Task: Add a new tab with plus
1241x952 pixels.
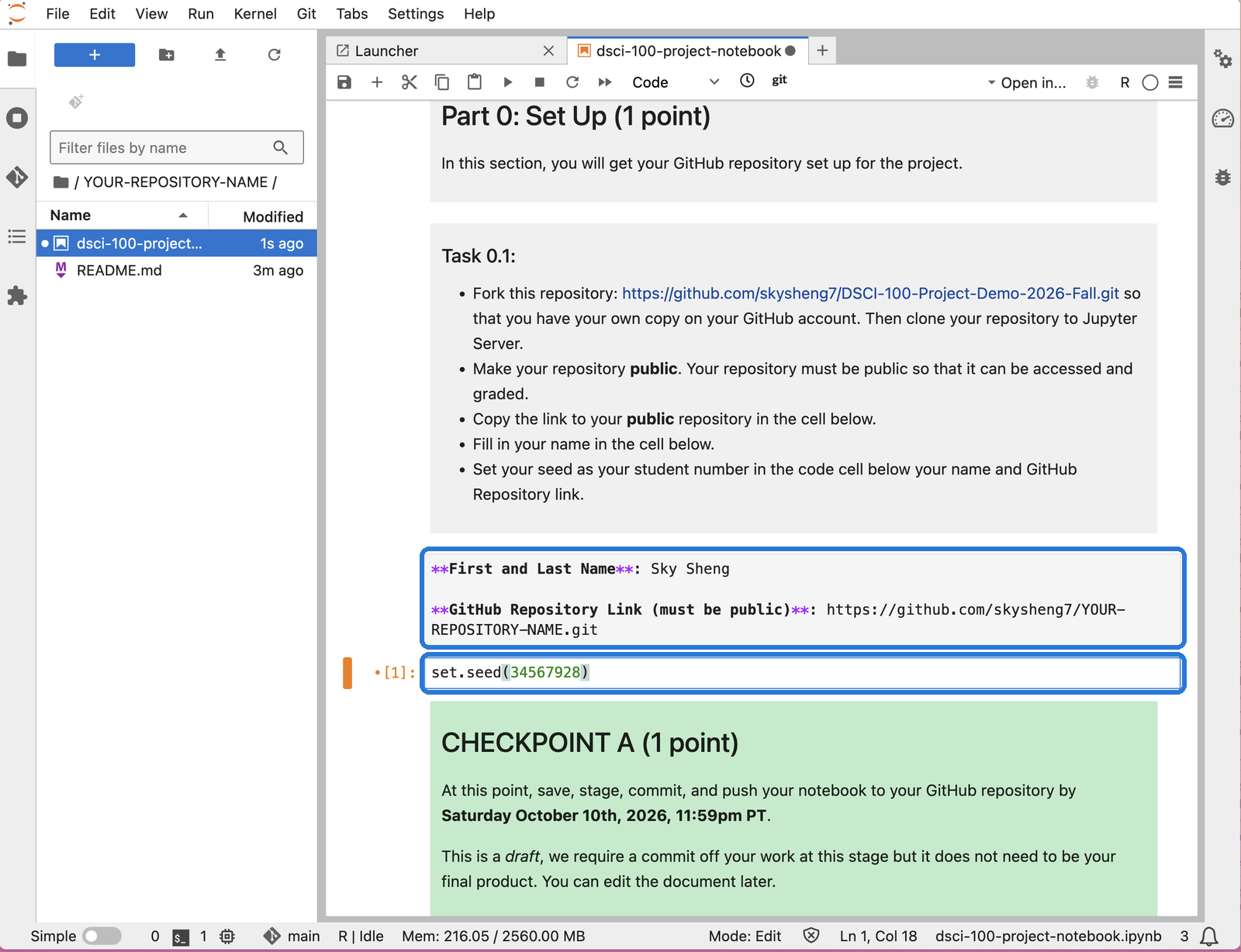Action: click(822, 50)
